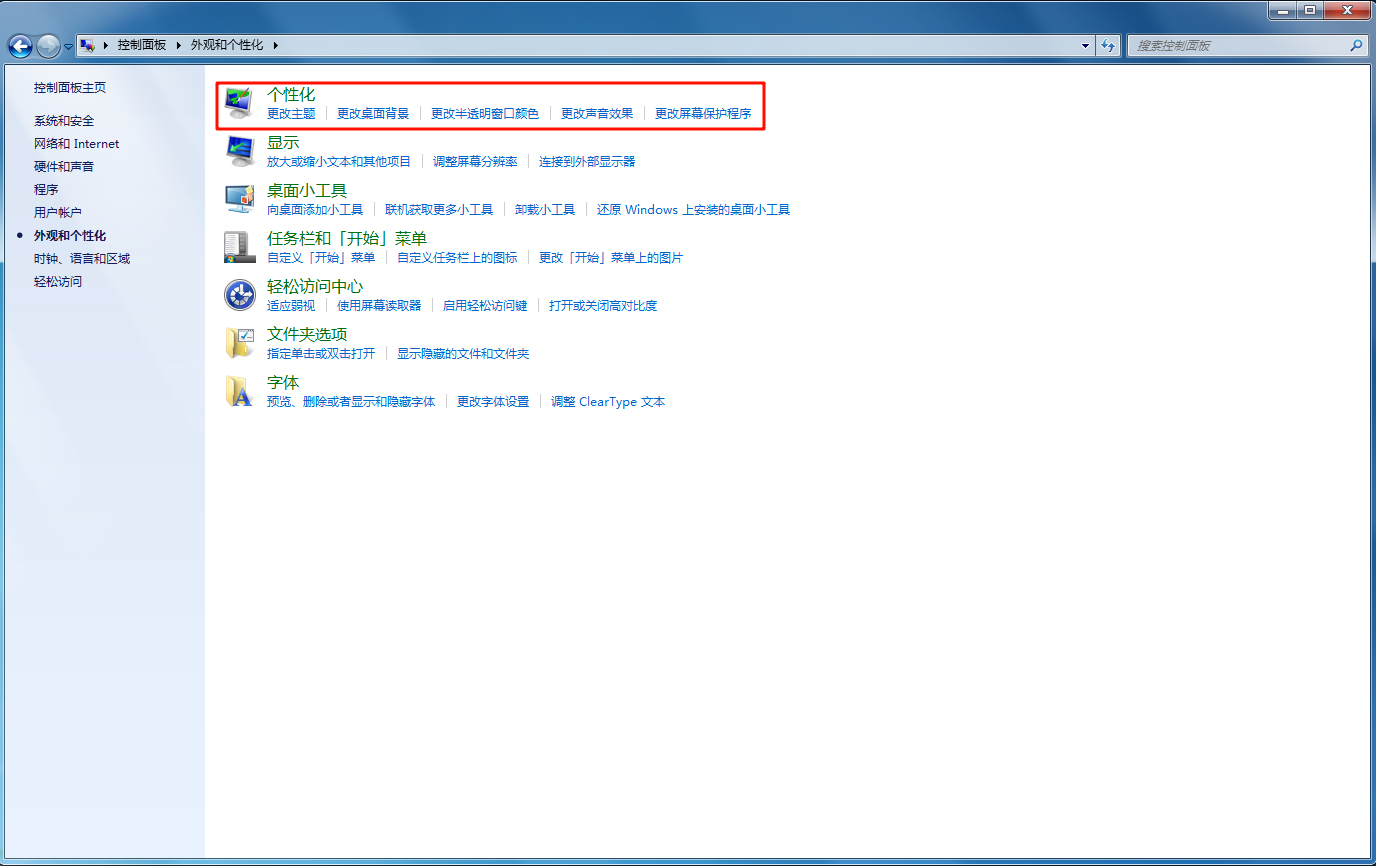Expand the arrow after 外观和个性化 in breadcrumb

click(275, 46)
